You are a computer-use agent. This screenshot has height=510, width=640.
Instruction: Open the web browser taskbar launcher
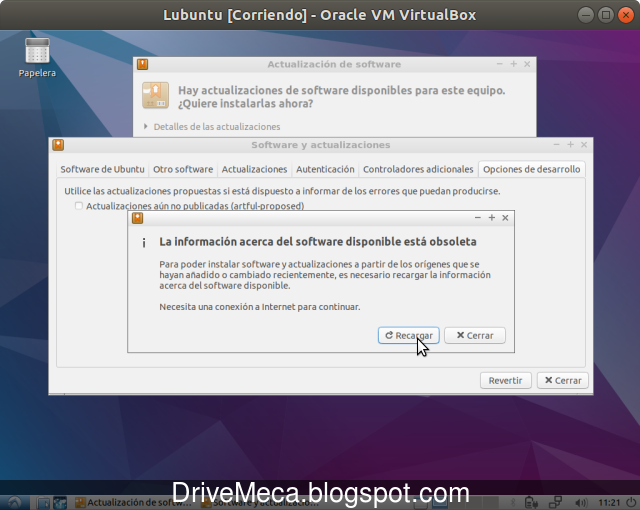(60, 503)
